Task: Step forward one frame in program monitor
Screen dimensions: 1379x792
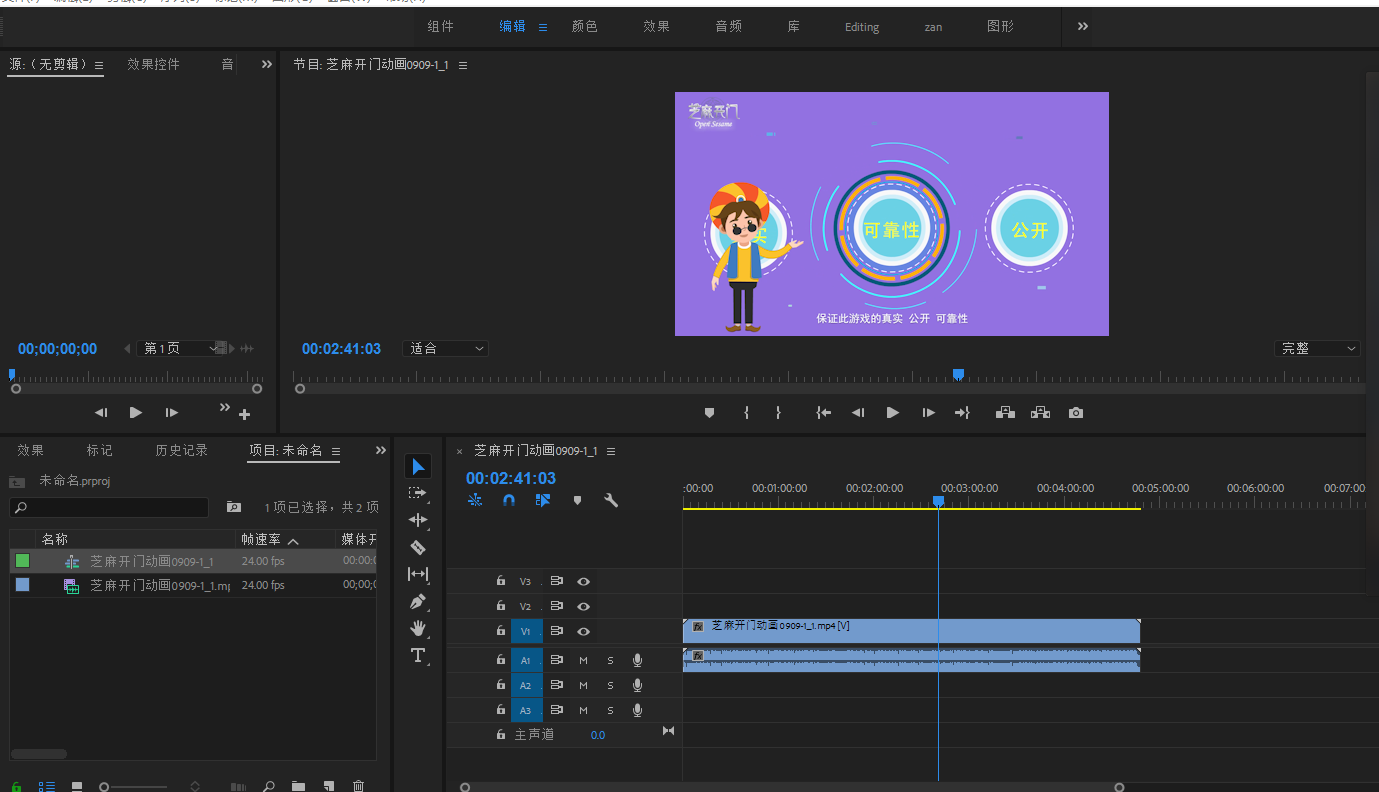Action: coord(928,412)
